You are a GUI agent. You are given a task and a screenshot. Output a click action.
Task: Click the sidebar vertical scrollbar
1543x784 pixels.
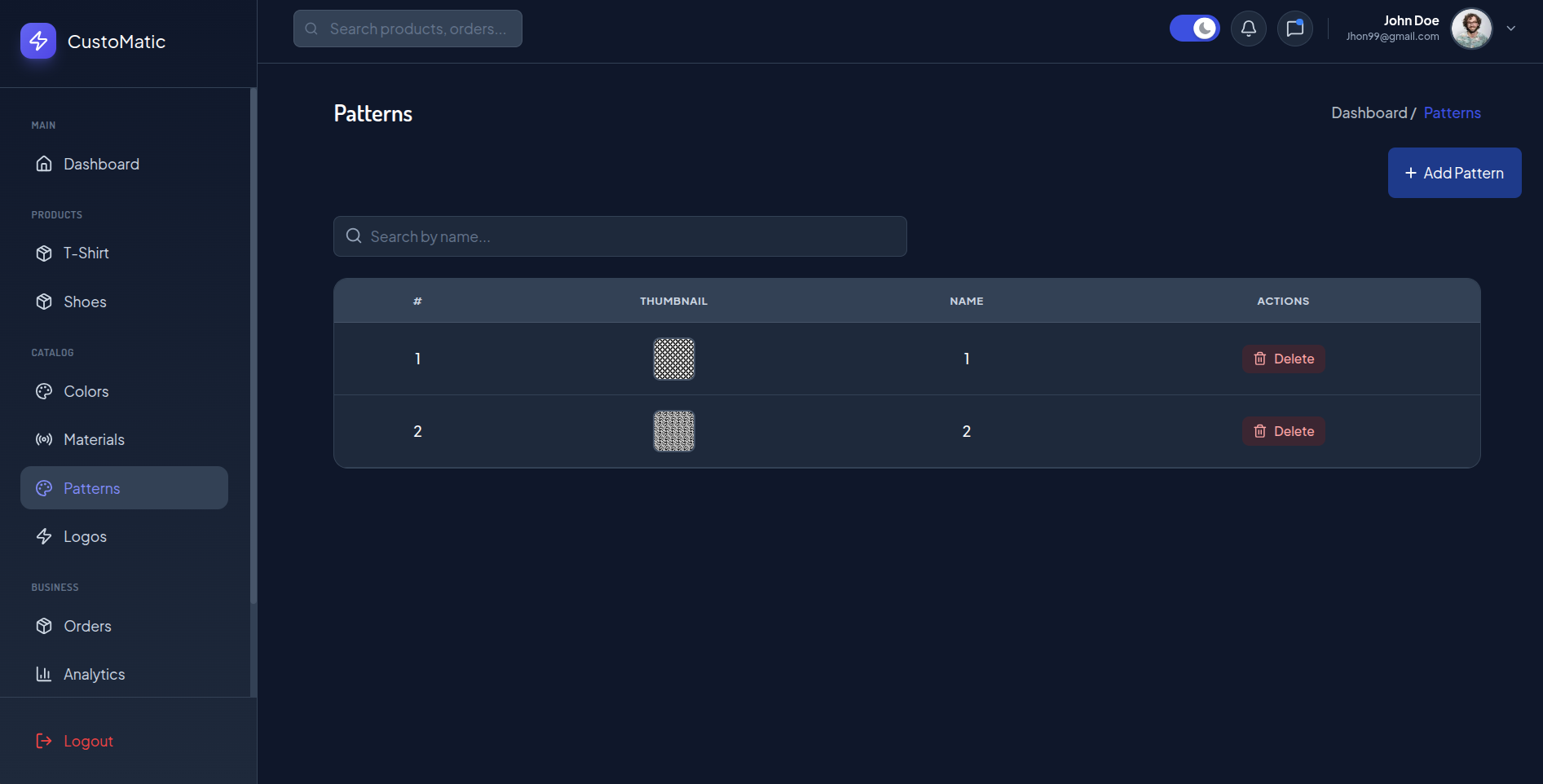tap(253, 346)
